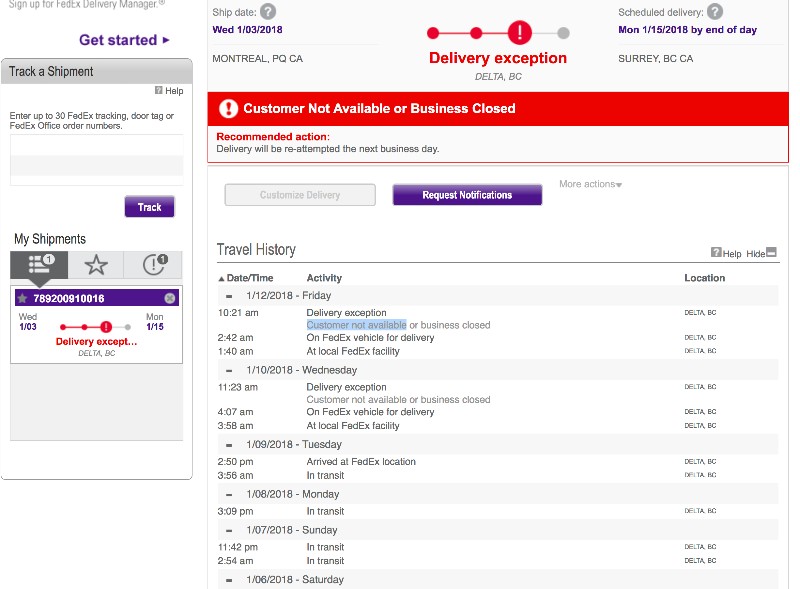Open the shipment list tab in My Shipments
The image size is (800, 589).
(x=39, y=265)
